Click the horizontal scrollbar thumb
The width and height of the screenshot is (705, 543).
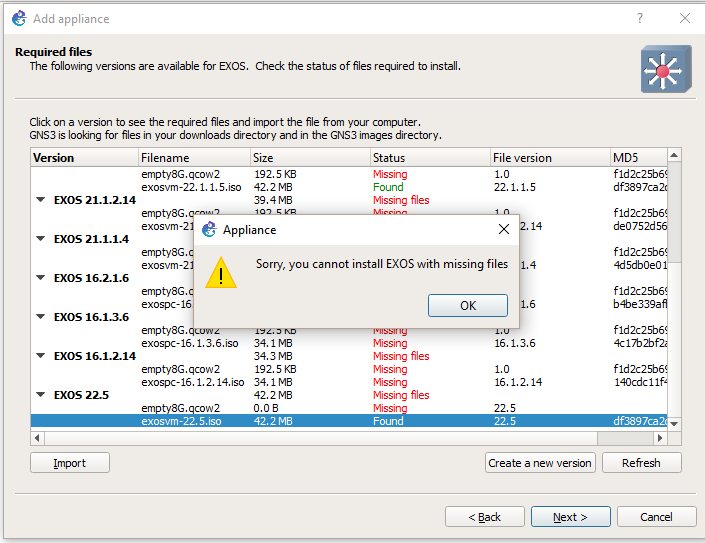tap(321, 438)
